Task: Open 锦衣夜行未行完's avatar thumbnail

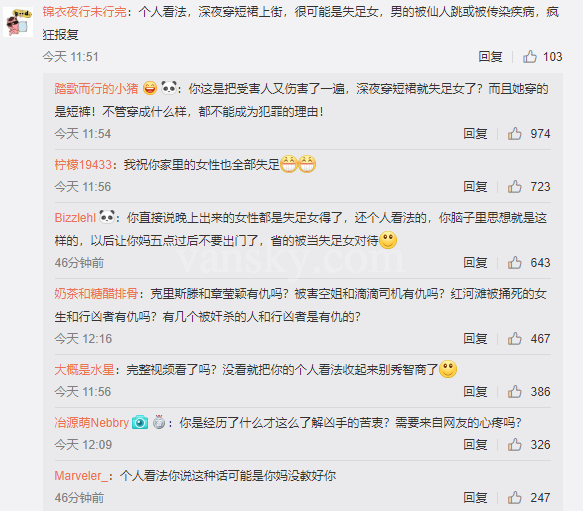Action: 18,22
